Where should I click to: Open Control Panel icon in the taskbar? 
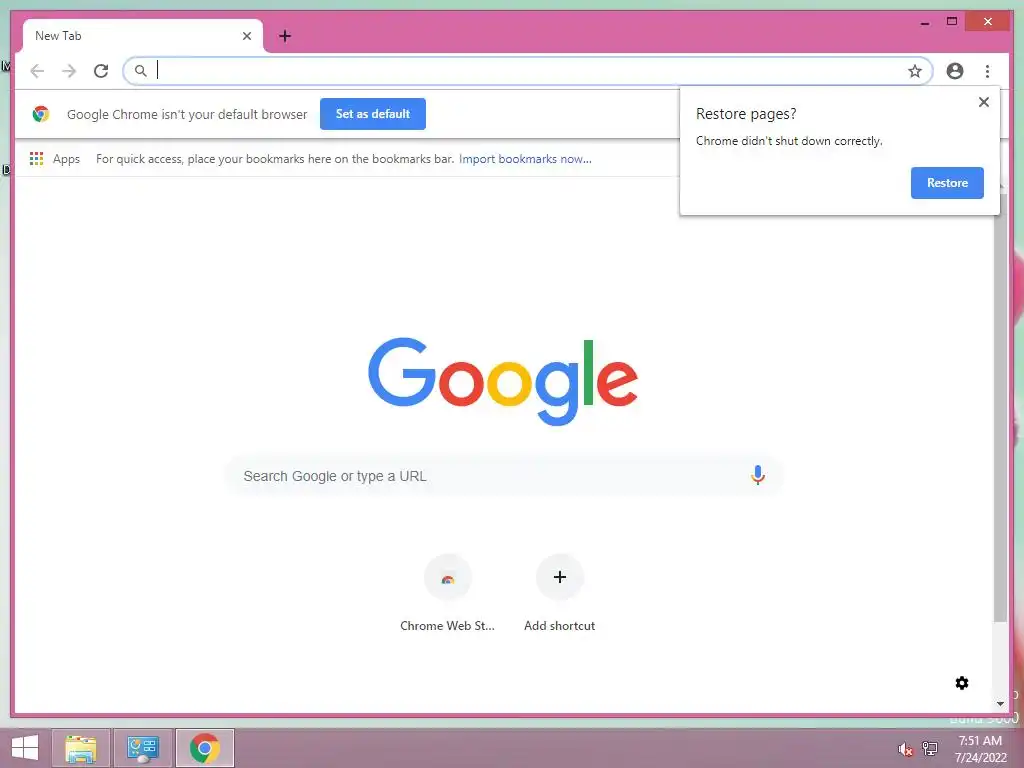tap(143, 748)
